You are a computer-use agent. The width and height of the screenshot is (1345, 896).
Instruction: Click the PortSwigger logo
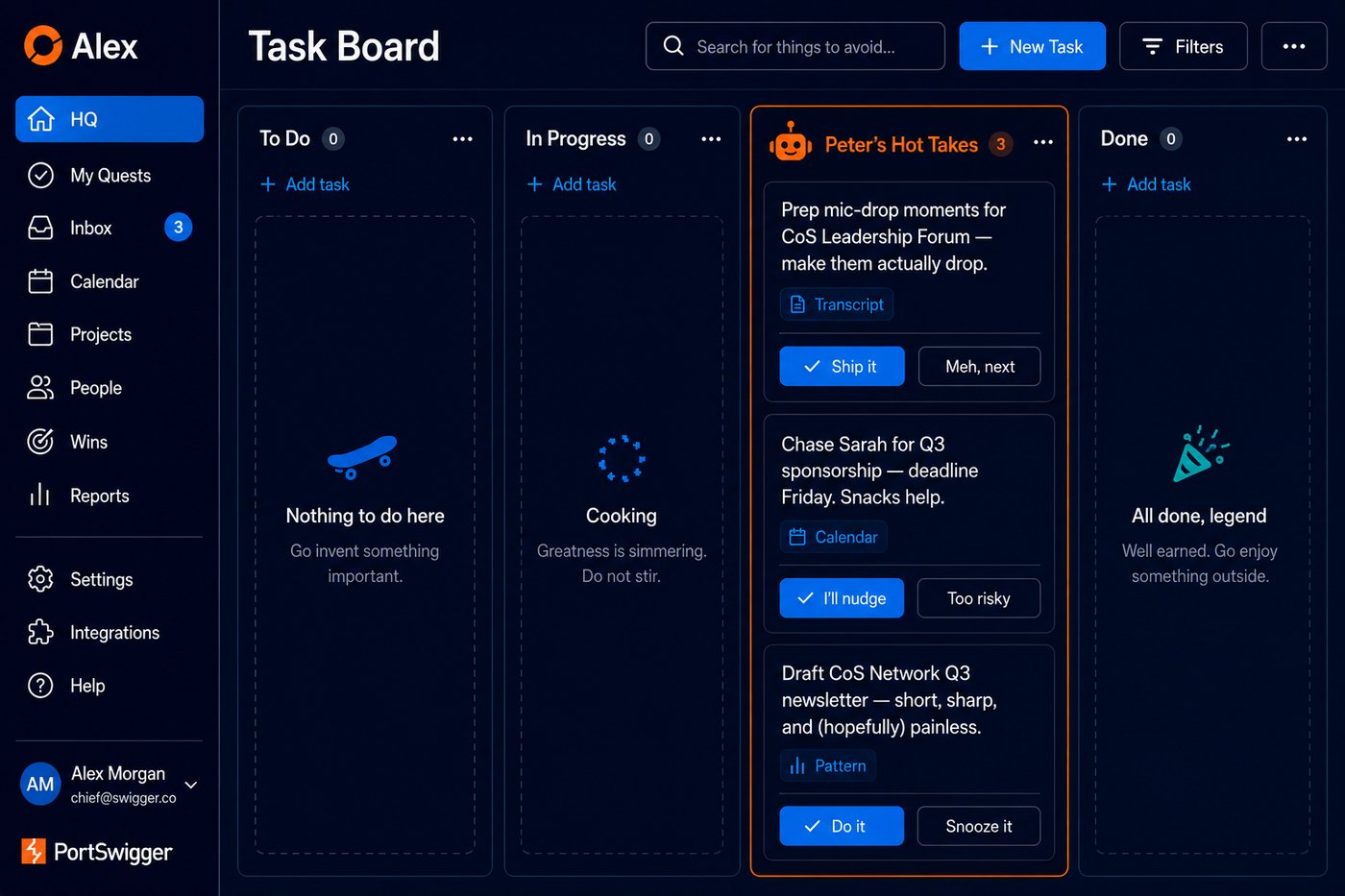(97, 852)
